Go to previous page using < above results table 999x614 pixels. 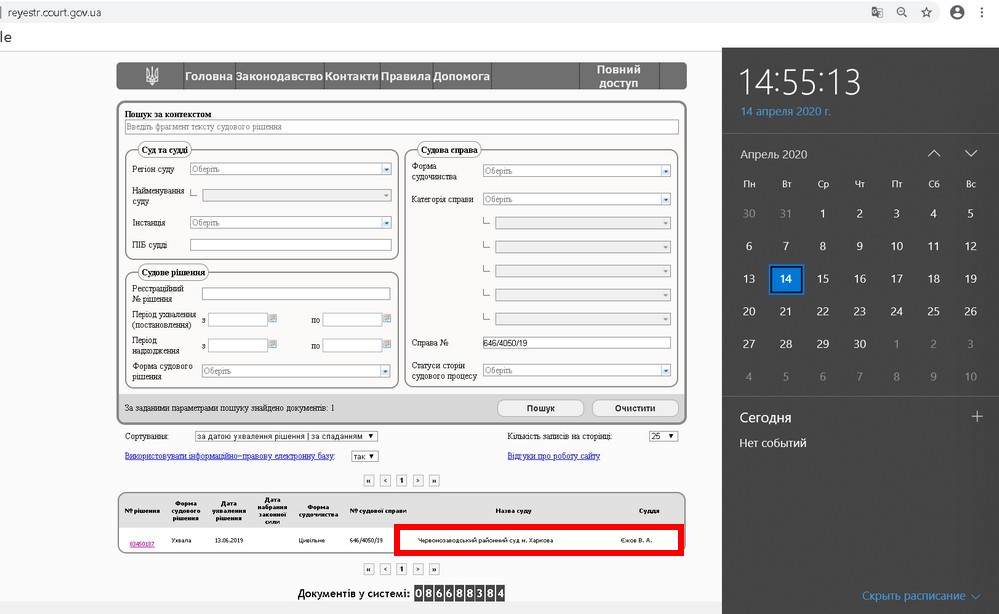(385, 481)
